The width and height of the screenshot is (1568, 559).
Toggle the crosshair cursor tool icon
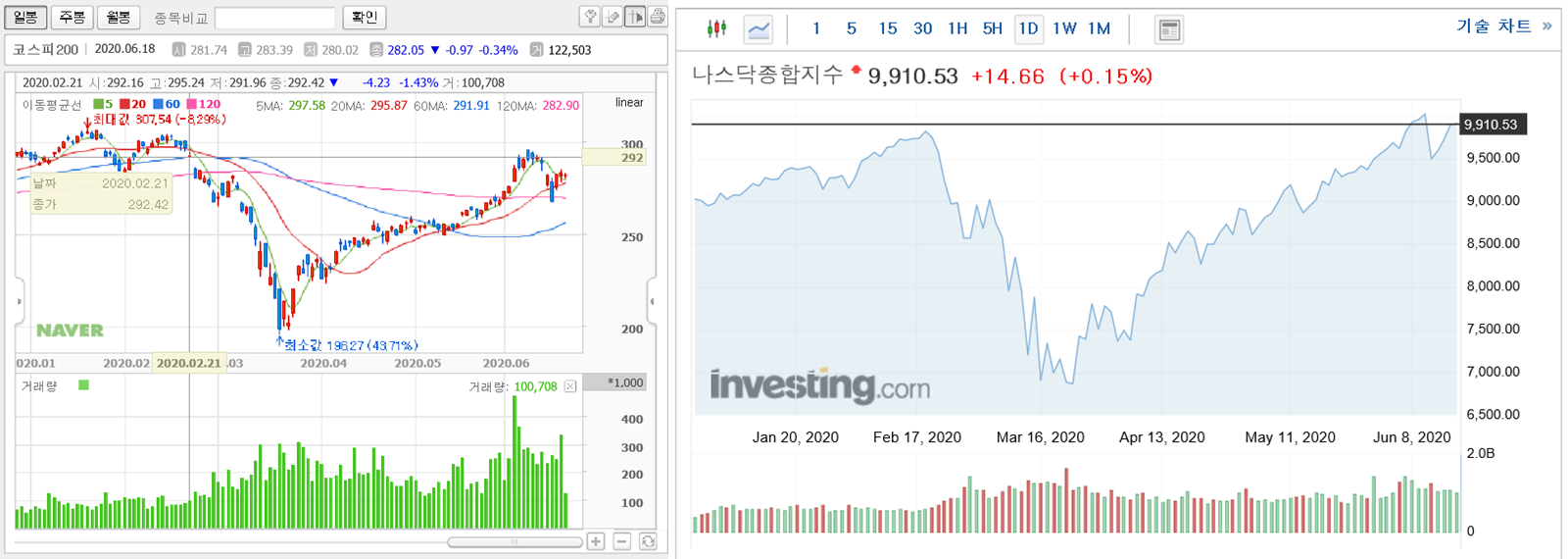click(635, 16)
